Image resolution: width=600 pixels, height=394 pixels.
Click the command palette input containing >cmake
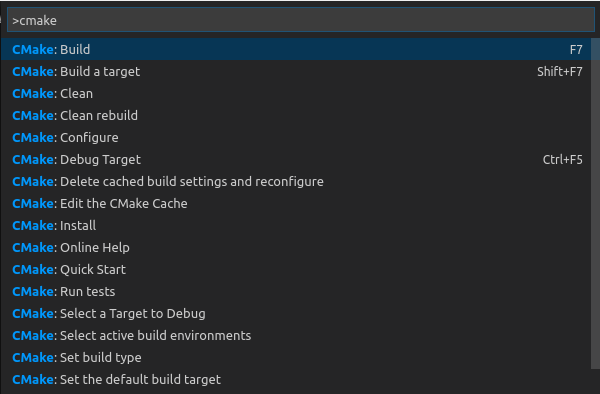tap(301, 20)
